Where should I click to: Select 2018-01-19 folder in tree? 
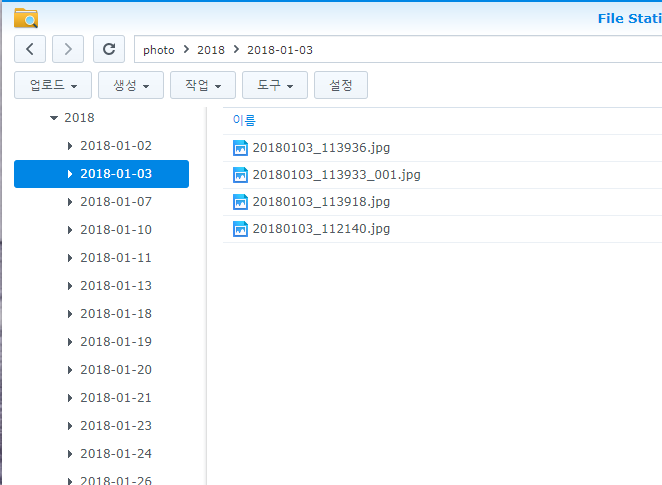point(116,341)
